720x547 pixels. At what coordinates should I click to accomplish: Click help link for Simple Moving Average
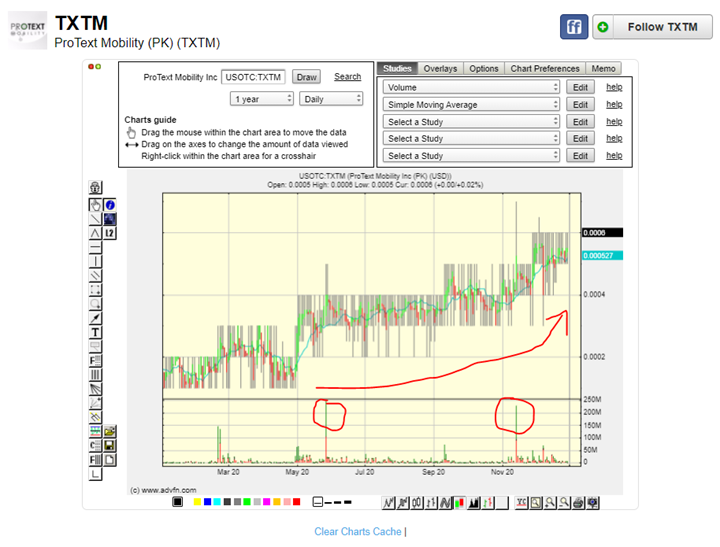click(x=614, y=104)
